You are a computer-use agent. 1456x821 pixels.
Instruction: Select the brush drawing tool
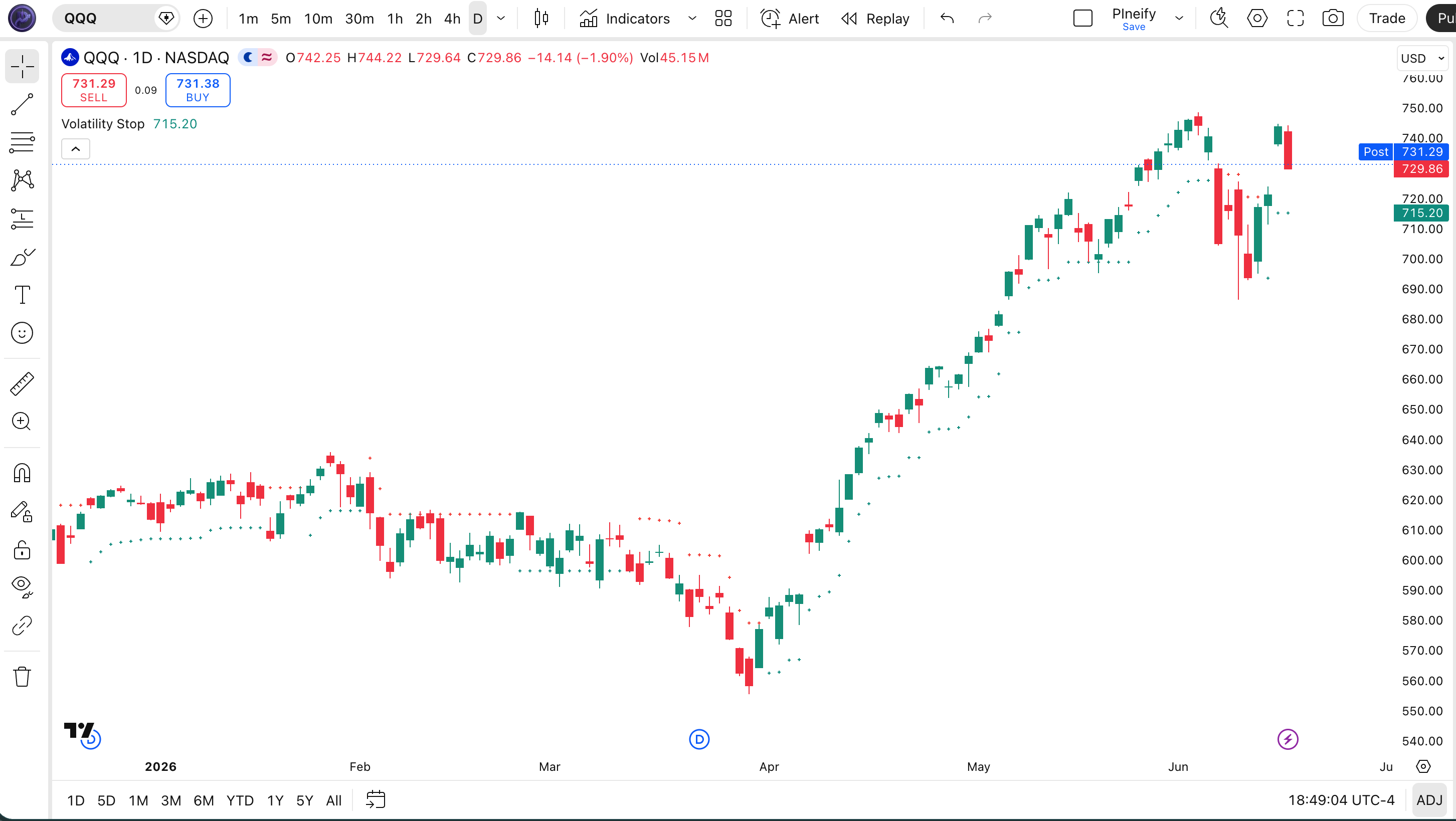(22, 257)
